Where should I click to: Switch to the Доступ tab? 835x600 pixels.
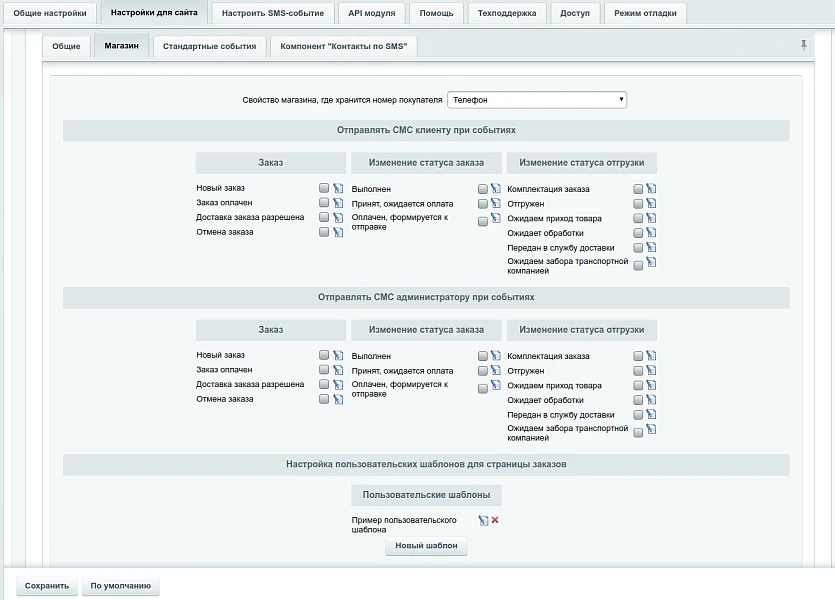(x=575, y=13)
